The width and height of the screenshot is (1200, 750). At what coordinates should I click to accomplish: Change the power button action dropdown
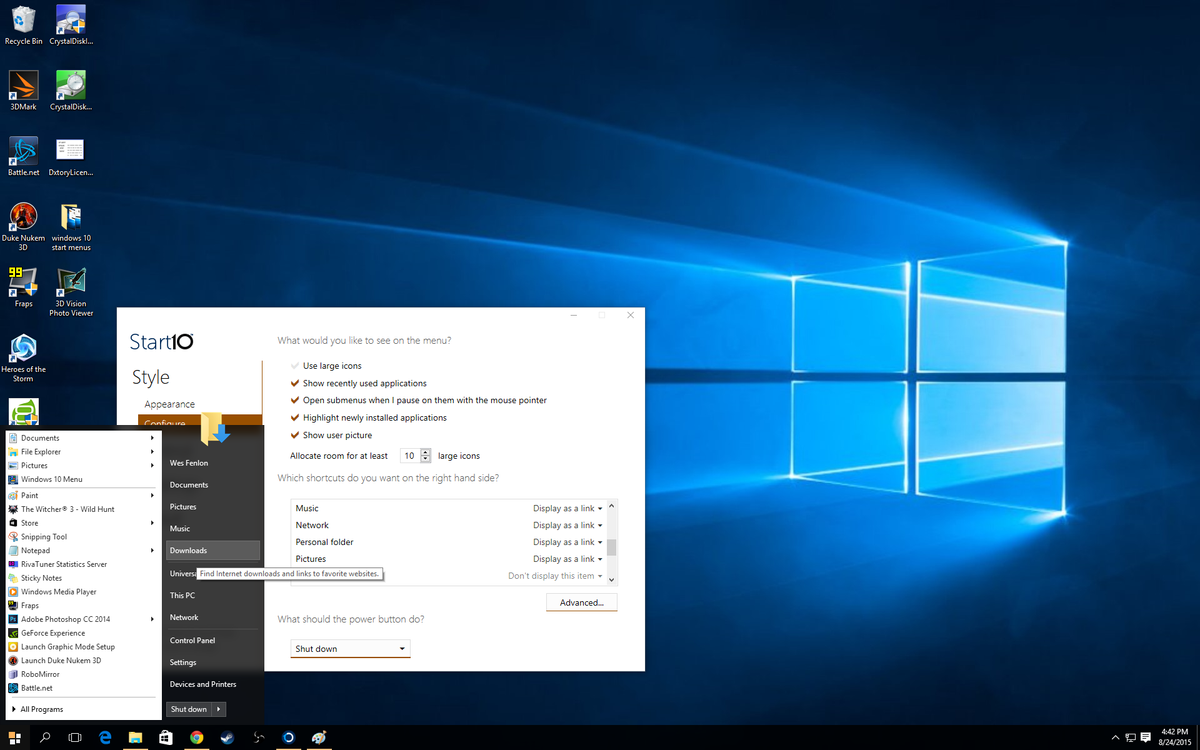(349, 648)
